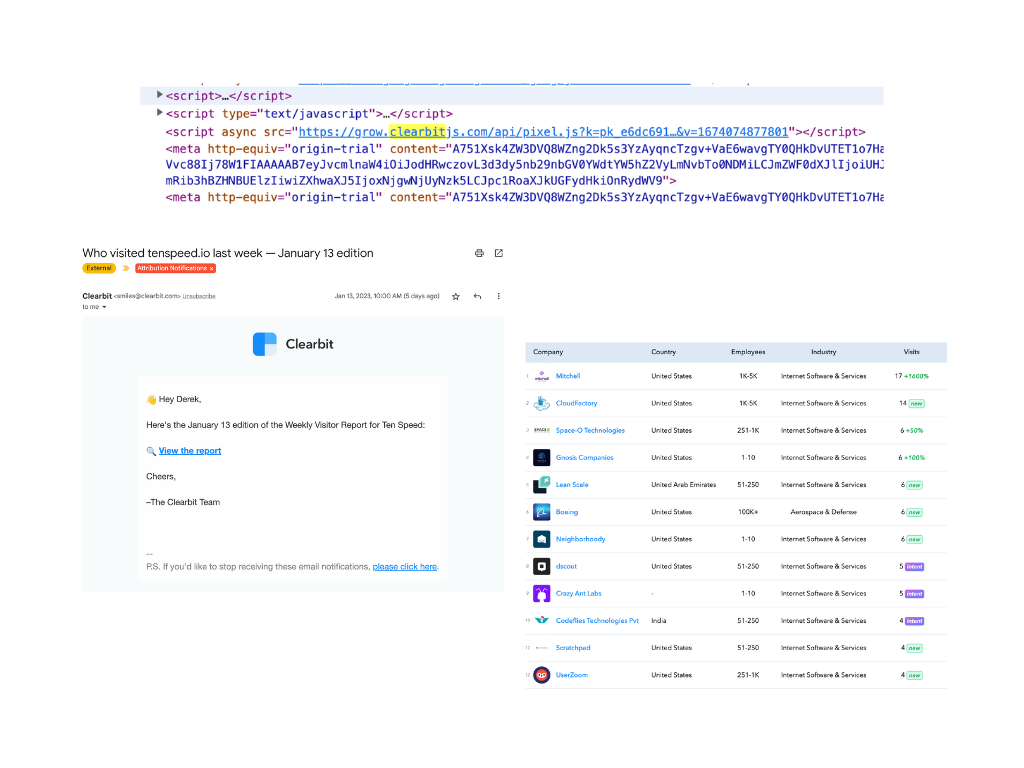
Task: Click the Scratchpad logo
Action: 541,648
